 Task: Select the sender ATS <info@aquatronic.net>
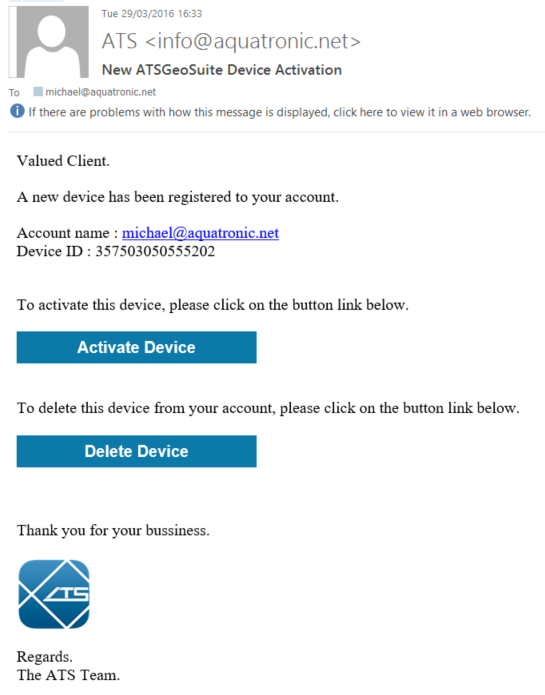(x=231, y=41)
